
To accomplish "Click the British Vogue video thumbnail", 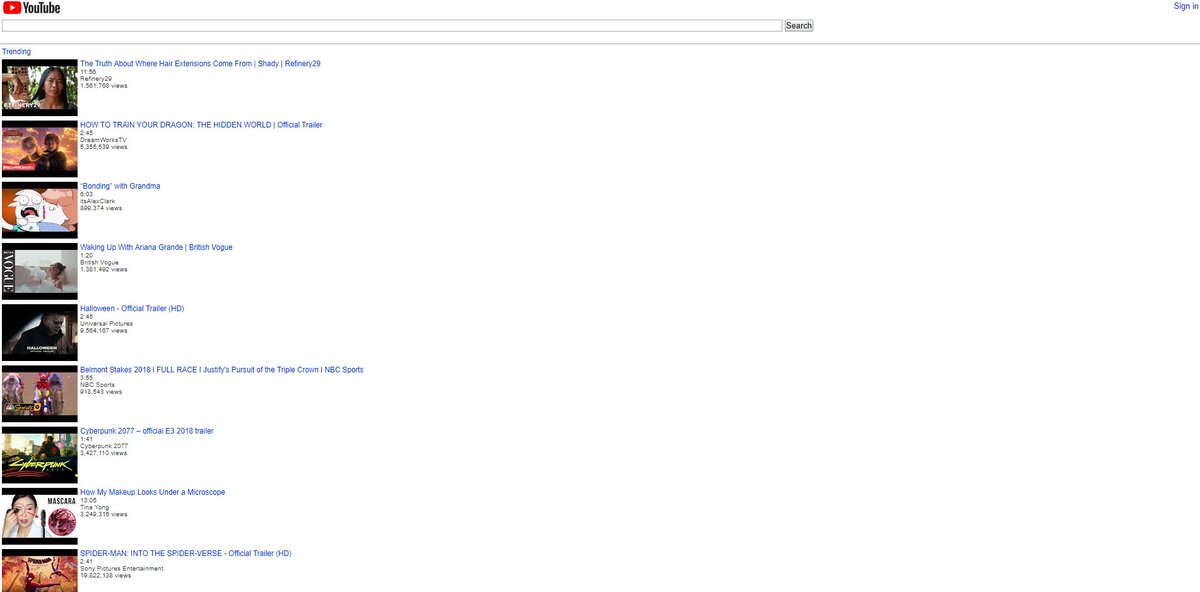I will [40, 271].
